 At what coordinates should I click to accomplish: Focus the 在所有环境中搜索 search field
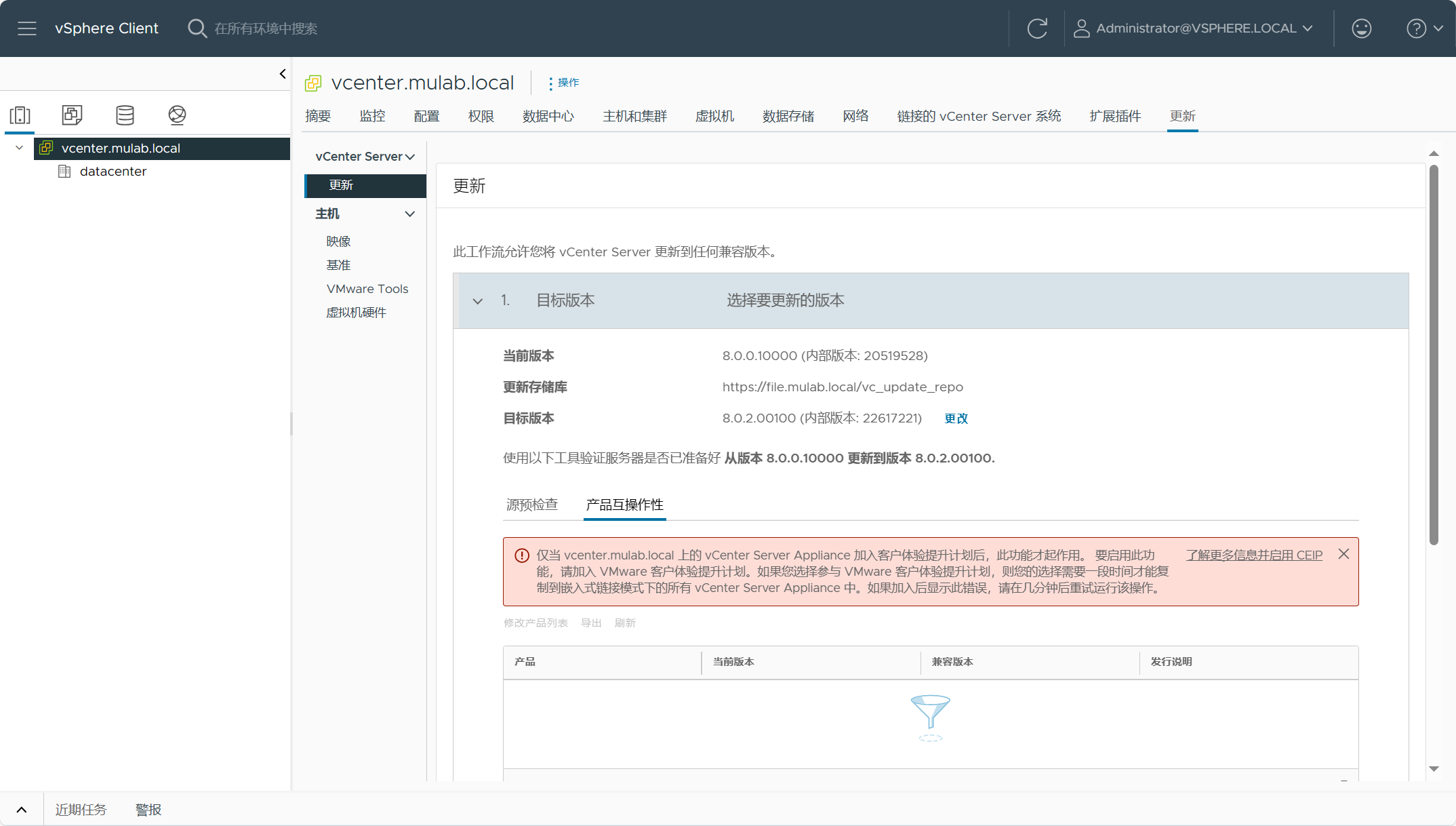point(266,28)
